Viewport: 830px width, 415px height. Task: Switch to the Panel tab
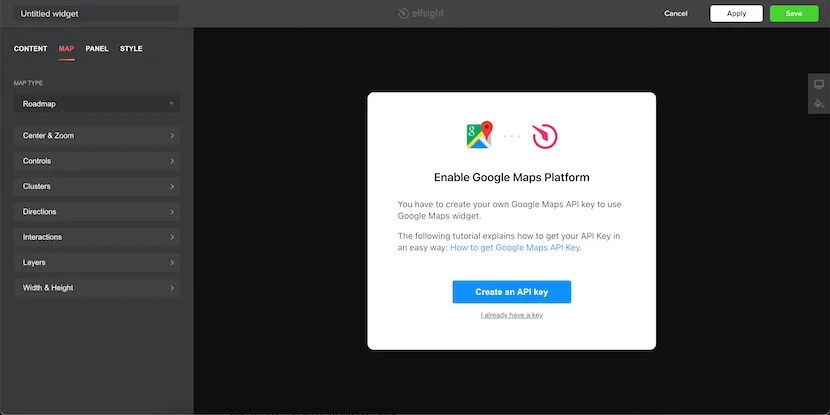[x=97, y=49]
